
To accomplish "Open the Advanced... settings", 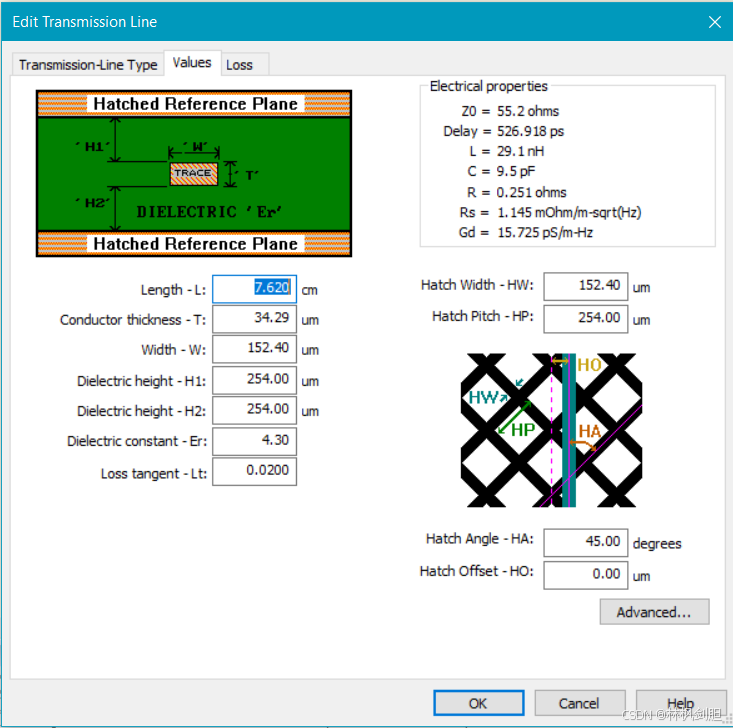I will [654, 612].
